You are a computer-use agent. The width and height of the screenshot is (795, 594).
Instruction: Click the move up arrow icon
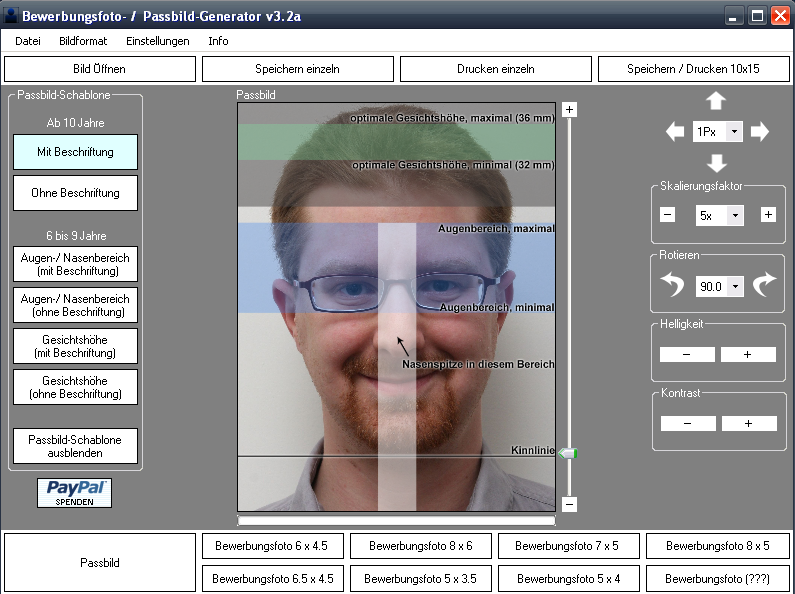pyautogui.click(x=716, y=101)
